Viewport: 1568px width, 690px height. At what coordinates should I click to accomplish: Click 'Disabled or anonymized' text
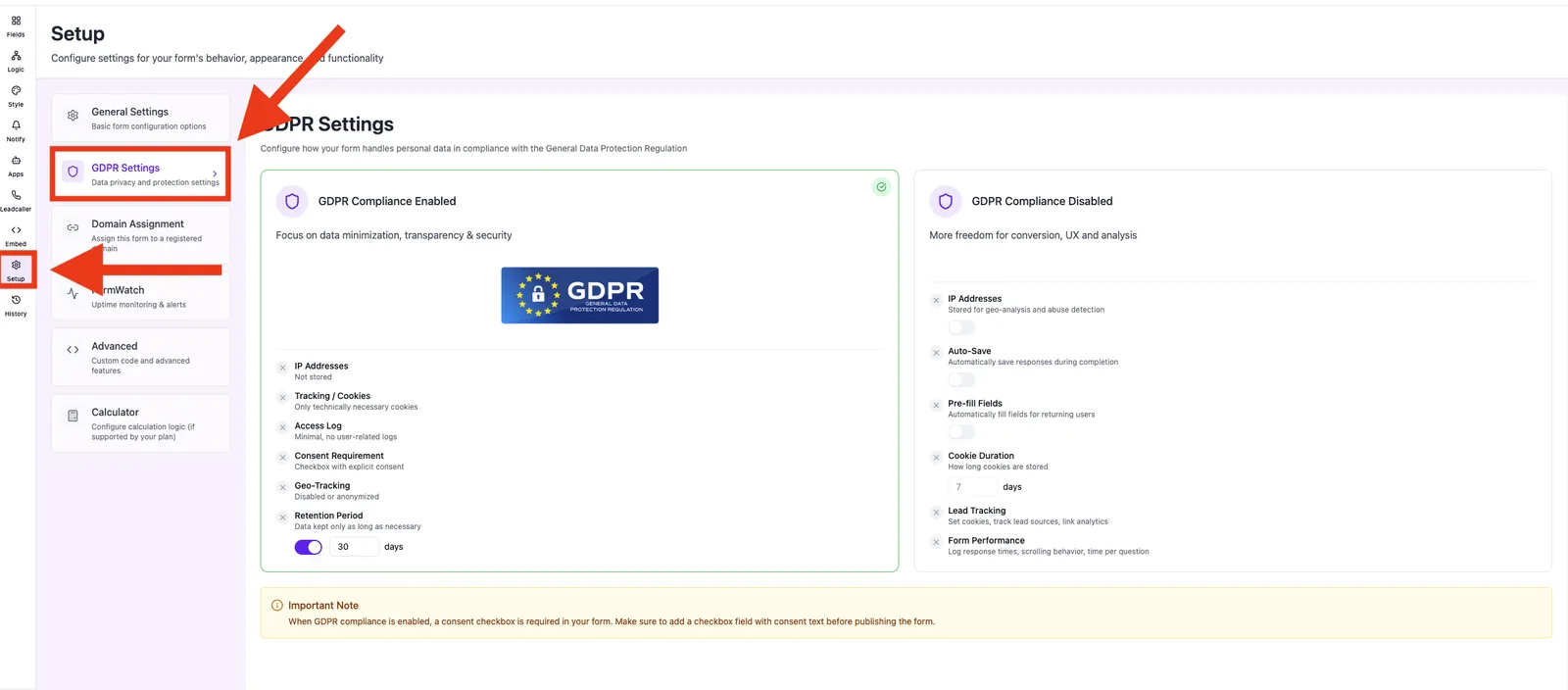[x=336, y=497]
